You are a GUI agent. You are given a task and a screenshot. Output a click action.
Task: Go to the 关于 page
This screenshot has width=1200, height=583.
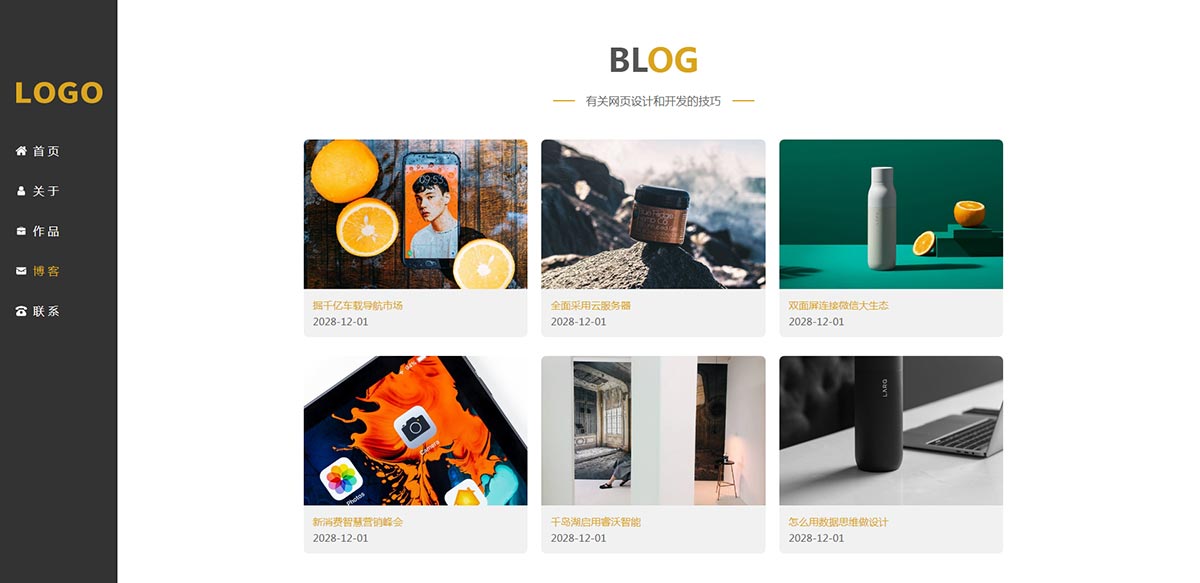pos(46,191)
